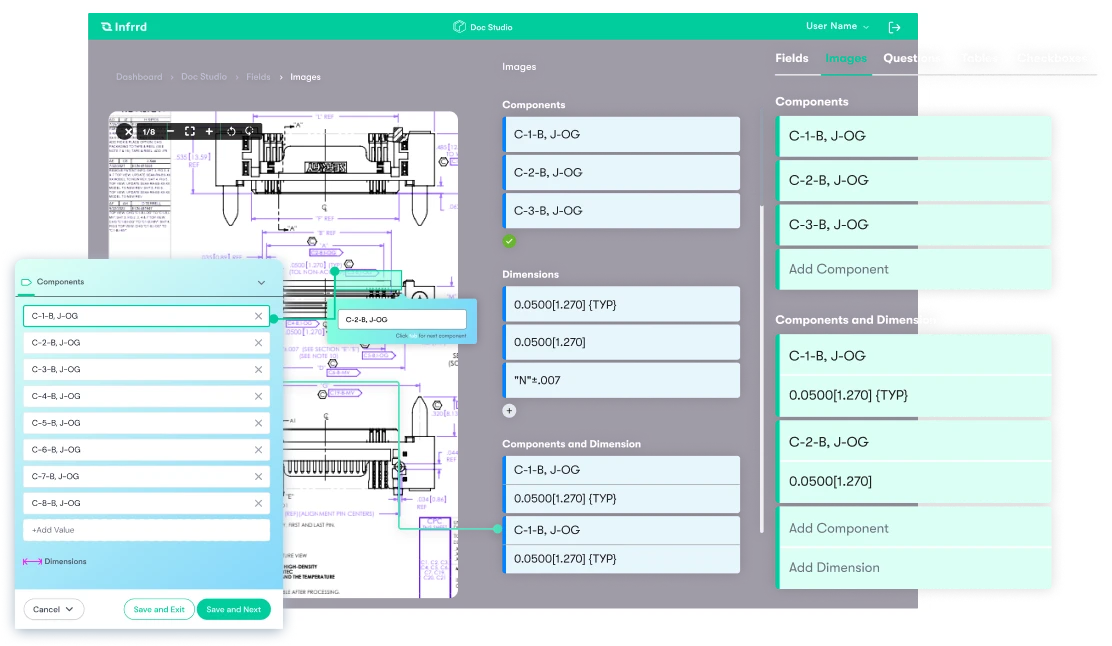Rotate drawing clockwise
The height and width of the screenshot is (646, 1112).
point(250,131)
